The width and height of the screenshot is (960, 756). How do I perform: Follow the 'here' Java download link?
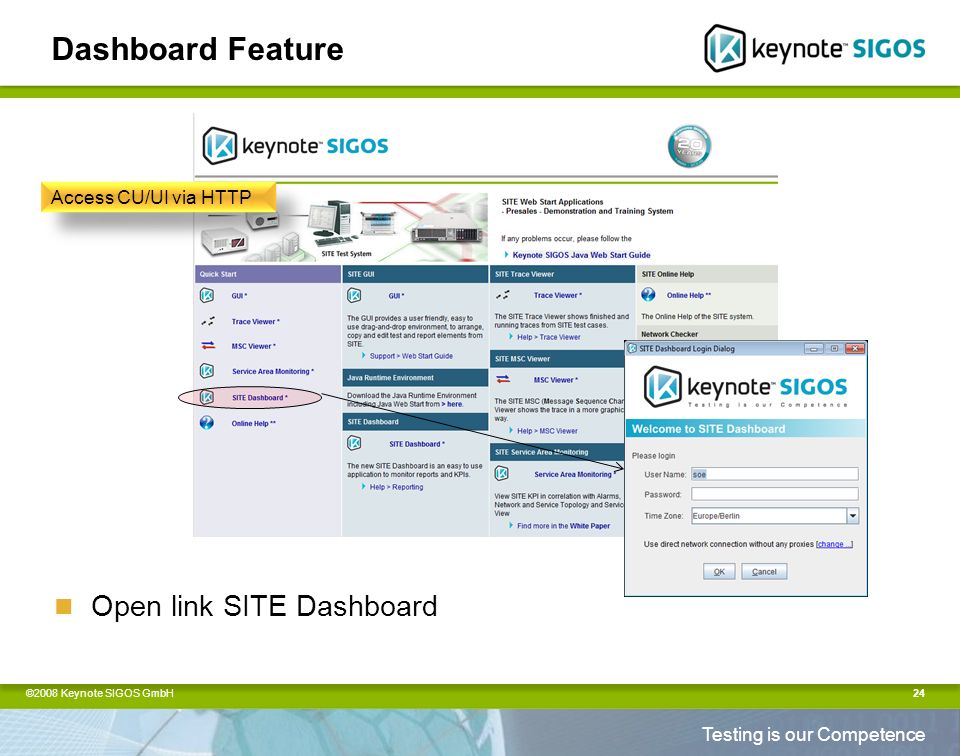coord(454,404)
